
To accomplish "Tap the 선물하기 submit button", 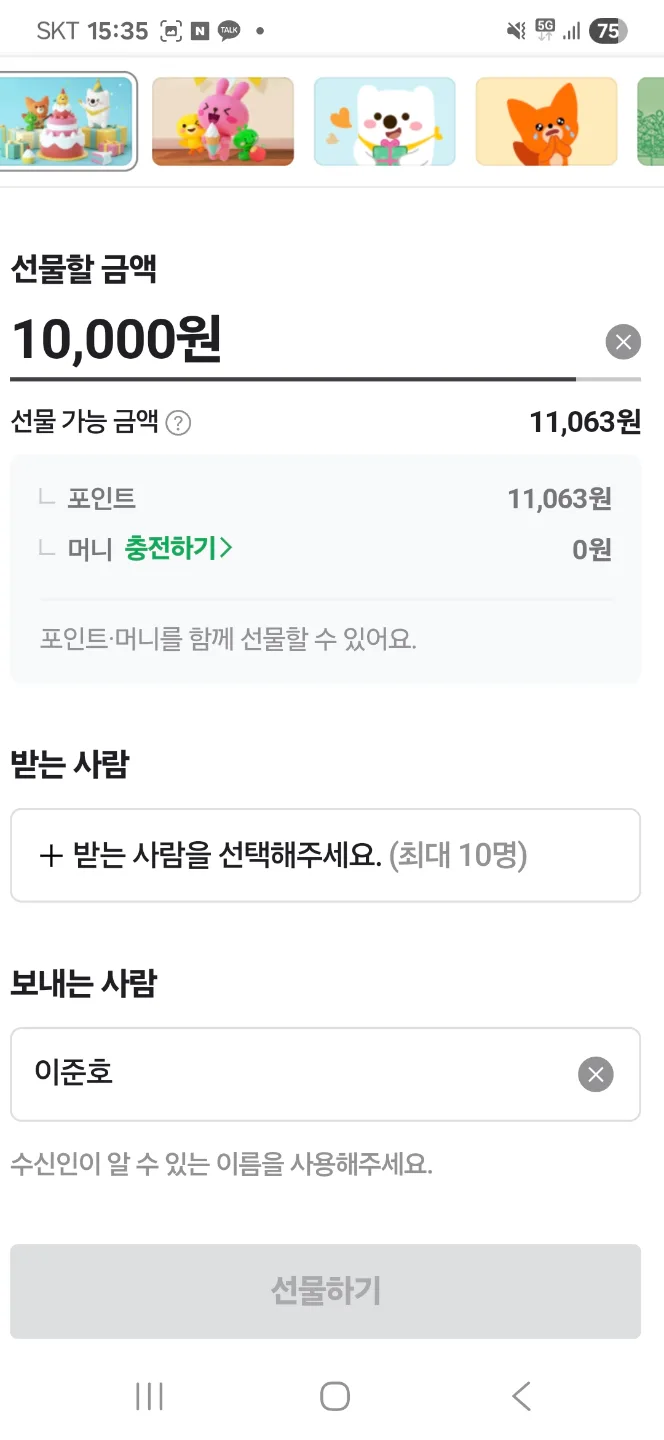I will [x=325, y=1291].
